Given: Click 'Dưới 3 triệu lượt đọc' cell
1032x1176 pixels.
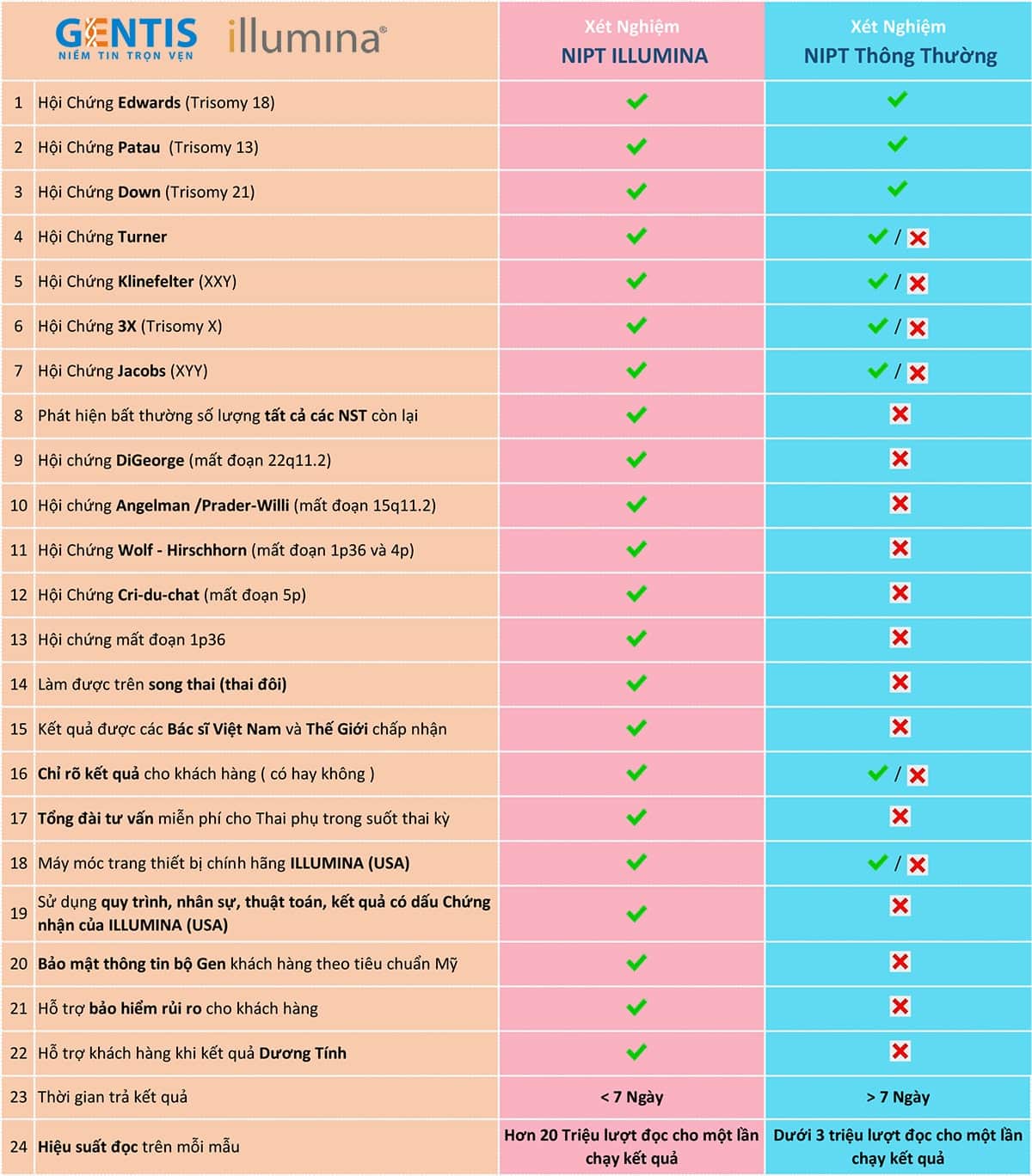Looking at the screenshot, I should (x=899, y=1147).
